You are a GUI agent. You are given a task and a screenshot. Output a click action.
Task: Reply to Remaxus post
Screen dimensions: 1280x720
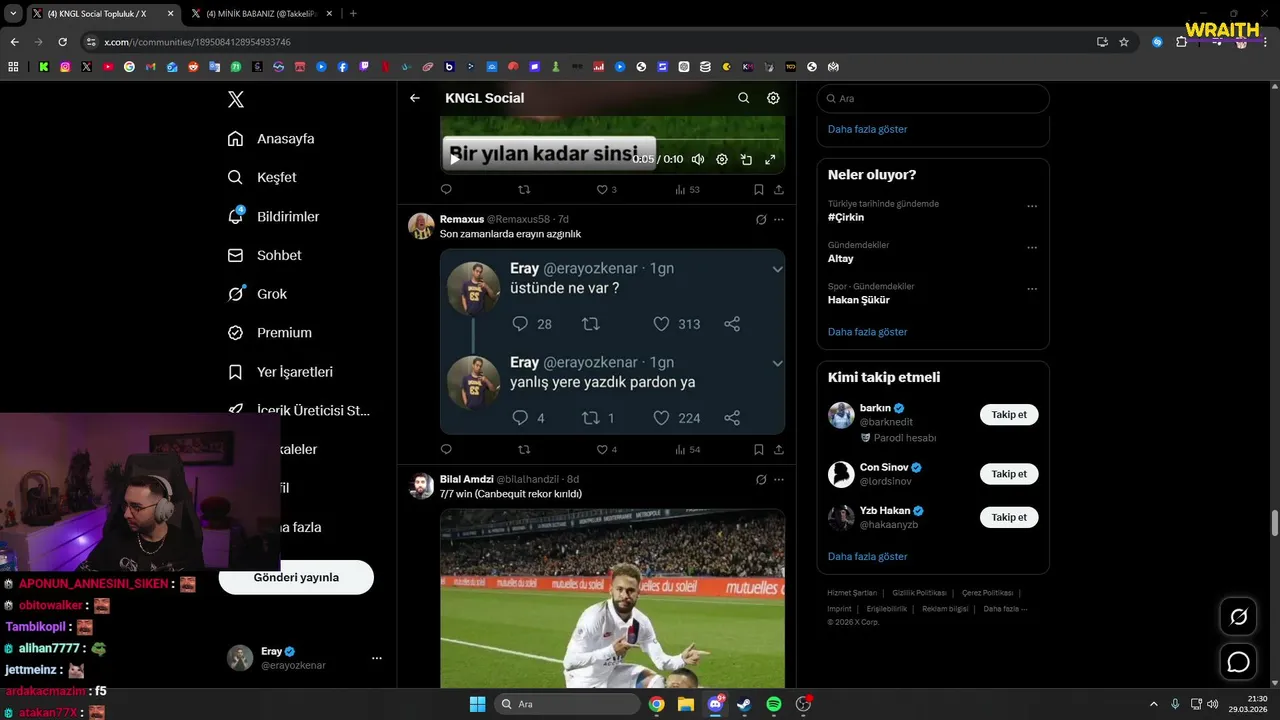[446, 450]
